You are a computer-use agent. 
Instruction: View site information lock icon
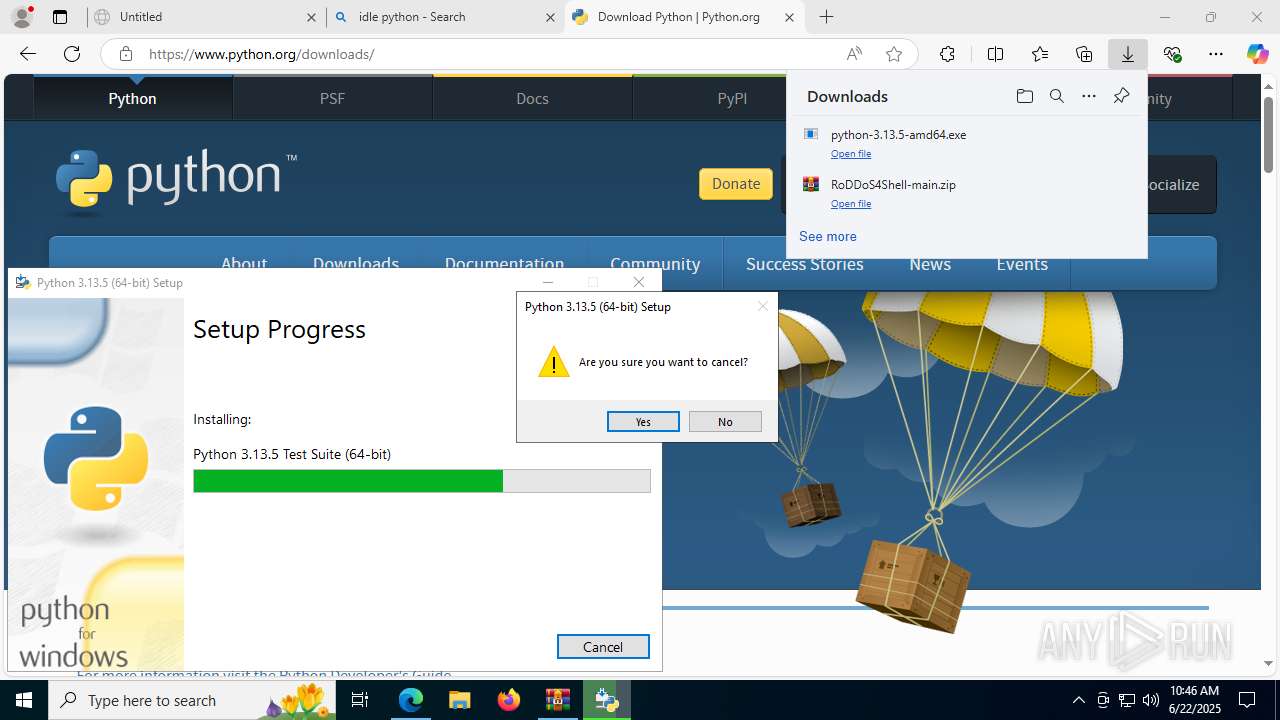[126, 54]
